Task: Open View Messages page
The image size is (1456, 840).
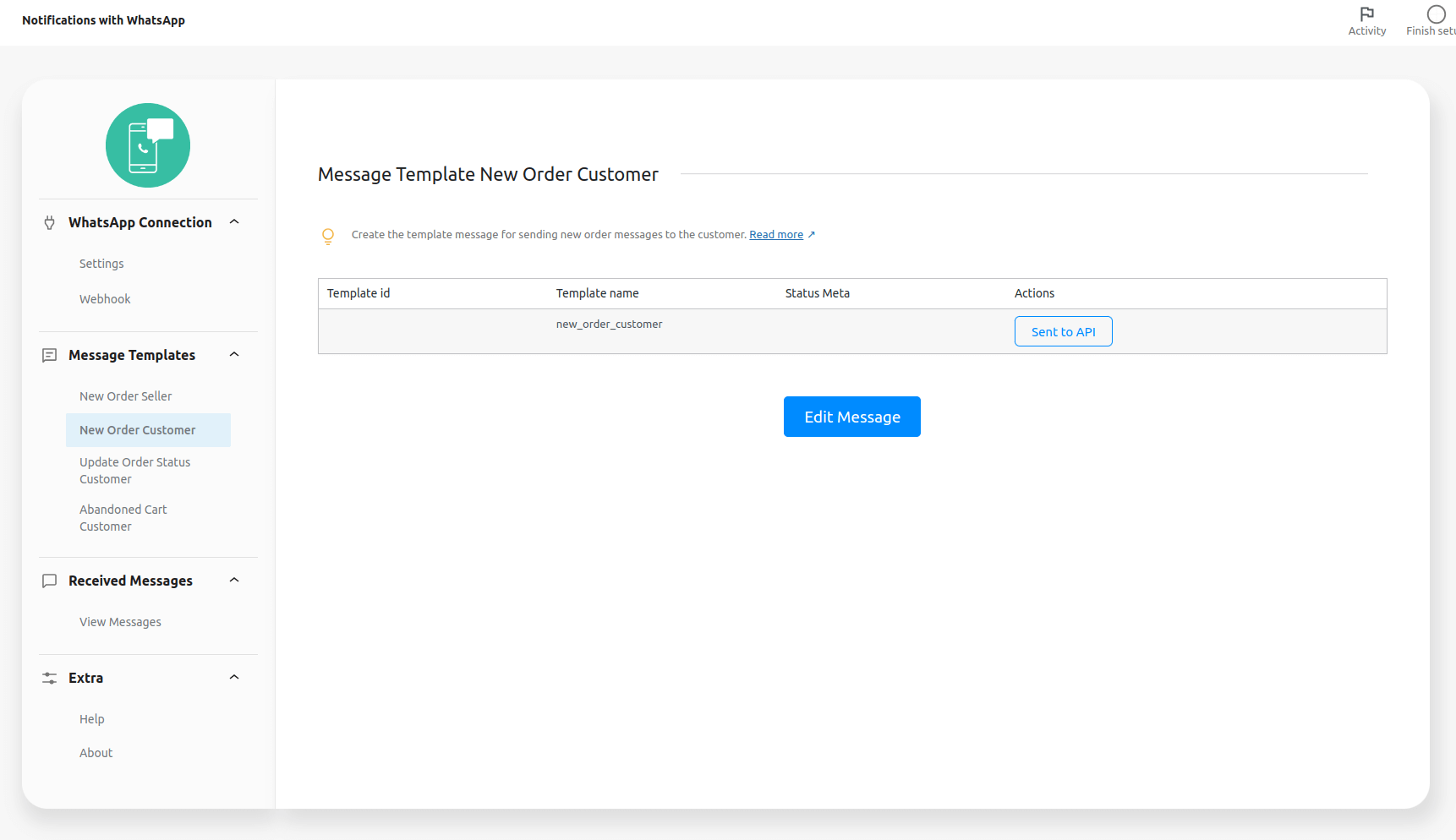Action: (x=120, y=621)
